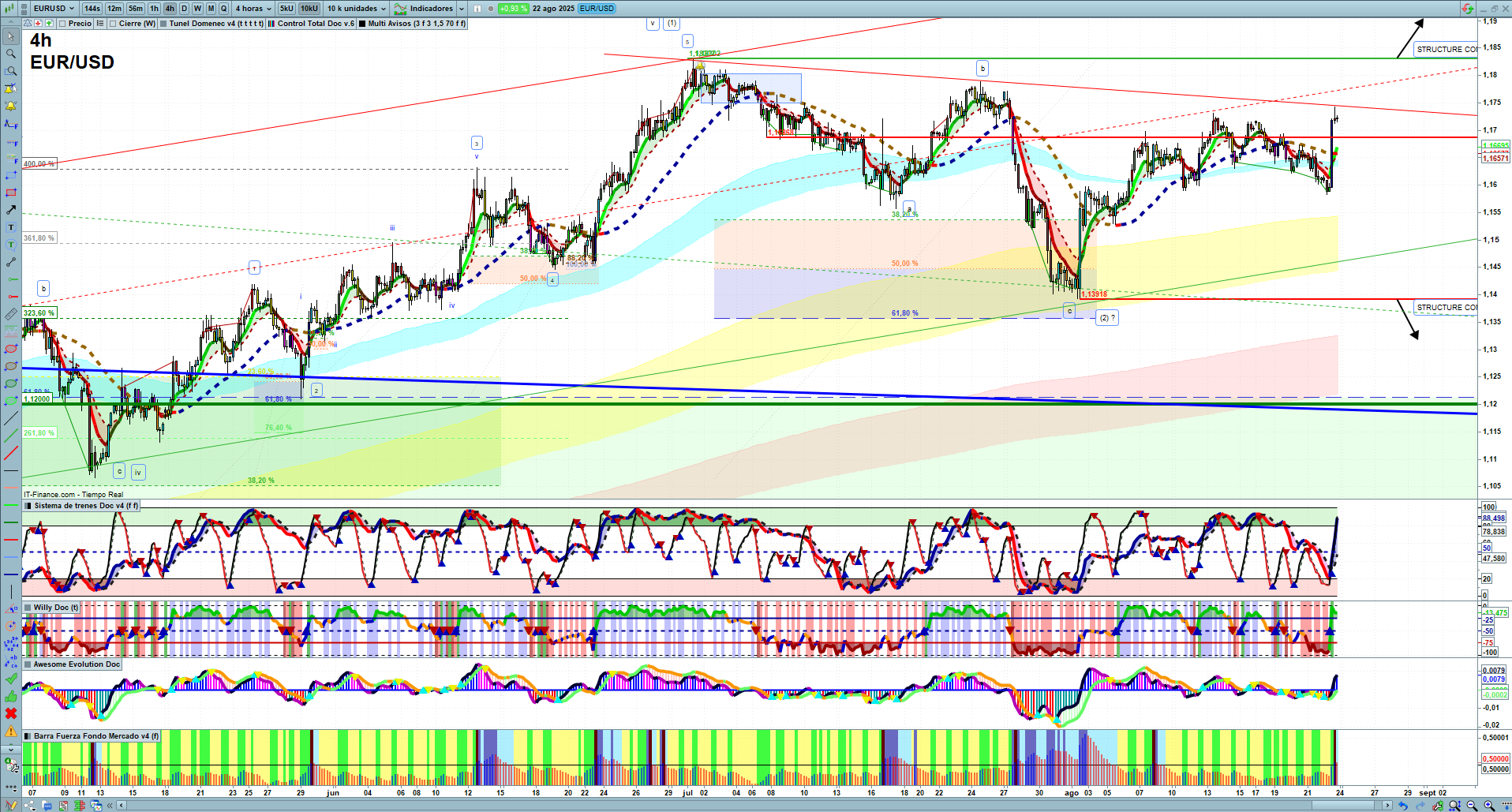
Task: Select the black arrow drawing tool
Action: 11,210
